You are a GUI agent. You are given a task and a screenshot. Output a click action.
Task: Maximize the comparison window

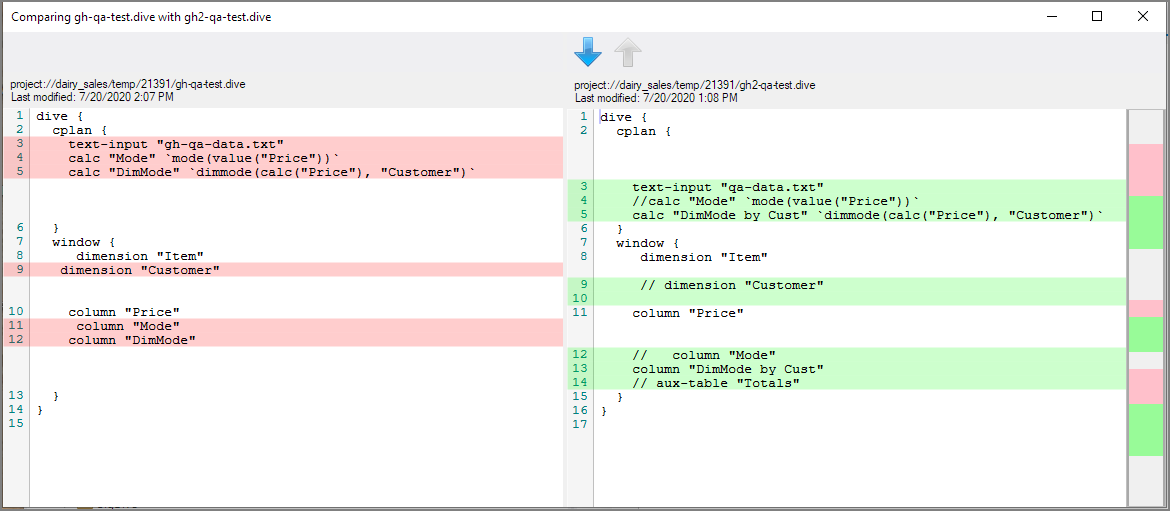1097,16
